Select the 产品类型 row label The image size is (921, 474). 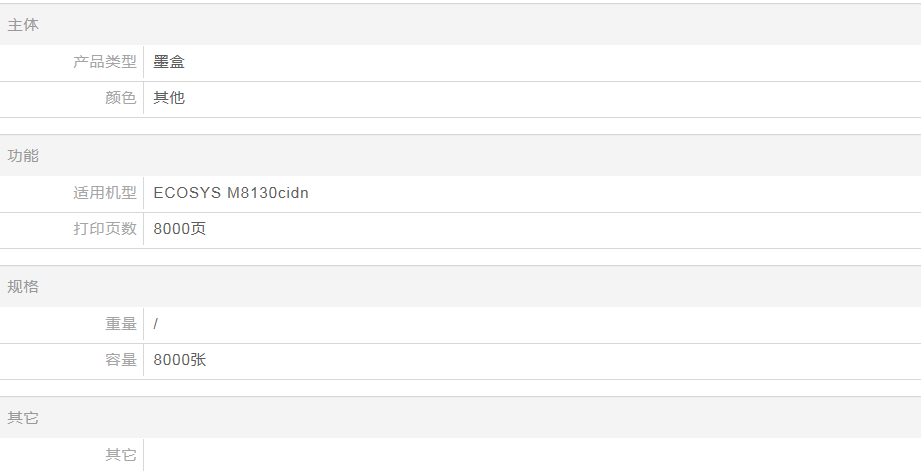click(x=105, y=62)
